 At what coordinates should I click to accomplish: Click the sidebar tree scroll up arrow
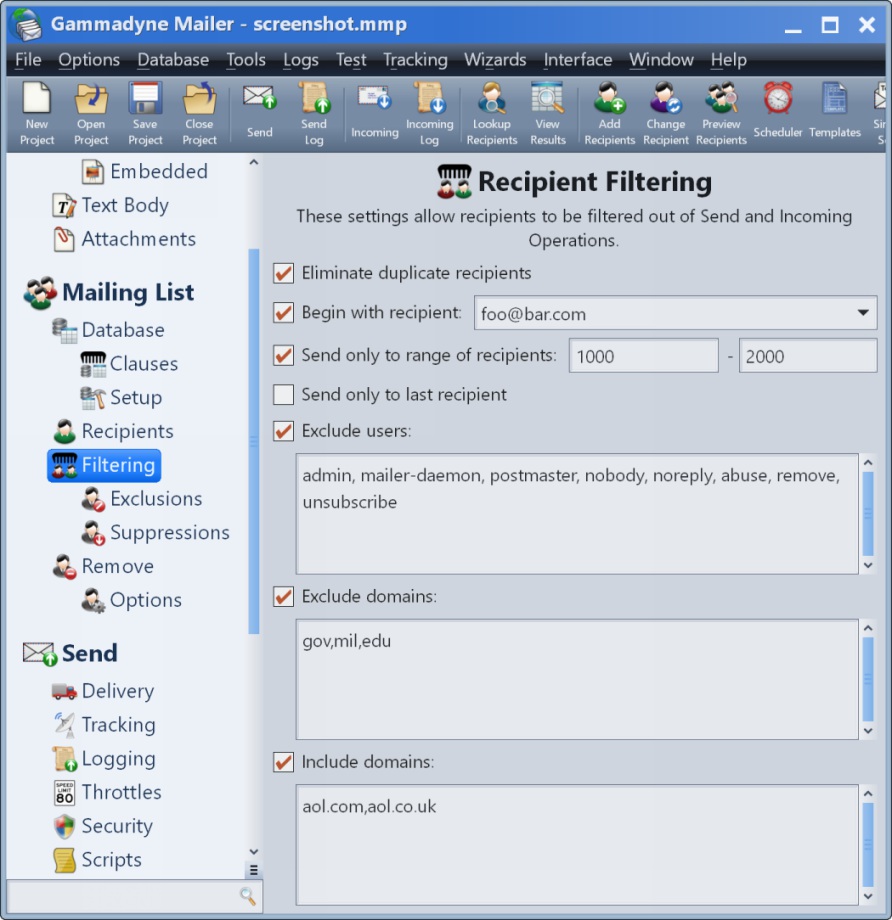(254, 162)
